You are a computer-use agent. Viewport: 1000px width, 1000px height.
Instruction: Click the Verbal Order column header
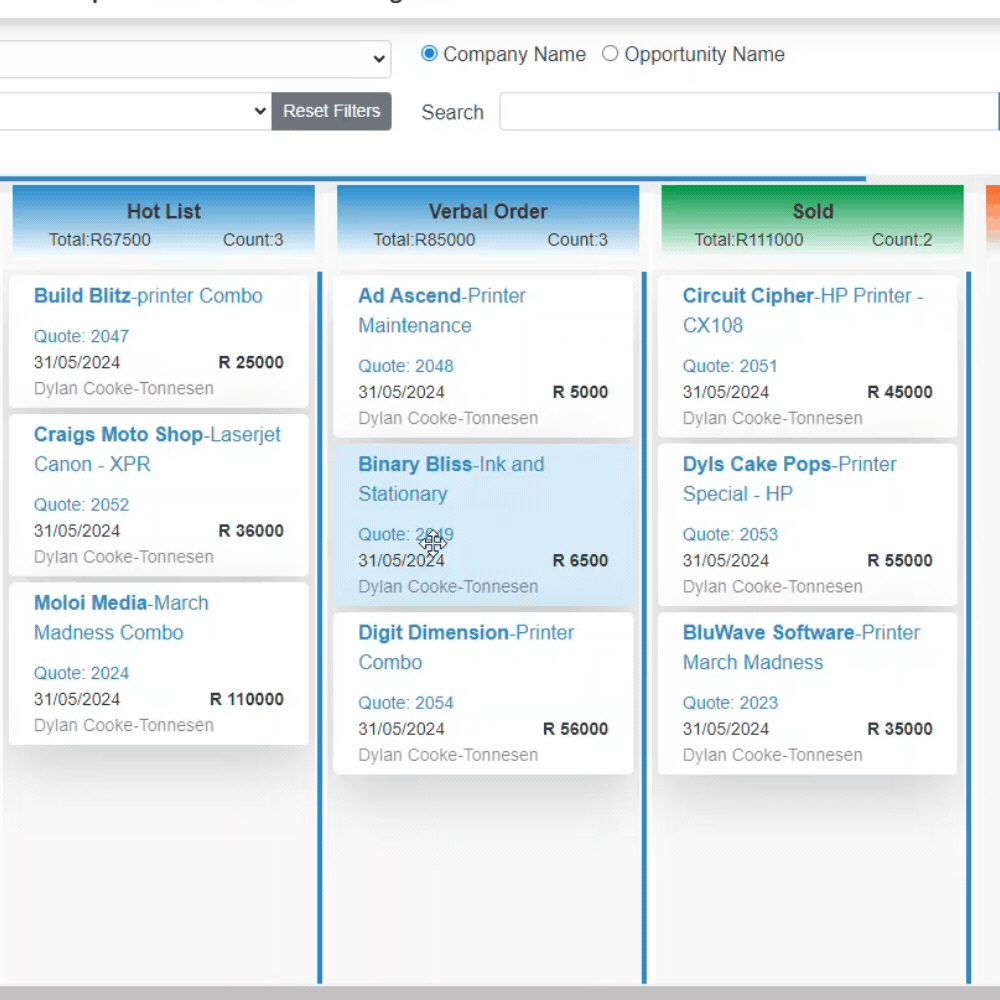488,220
